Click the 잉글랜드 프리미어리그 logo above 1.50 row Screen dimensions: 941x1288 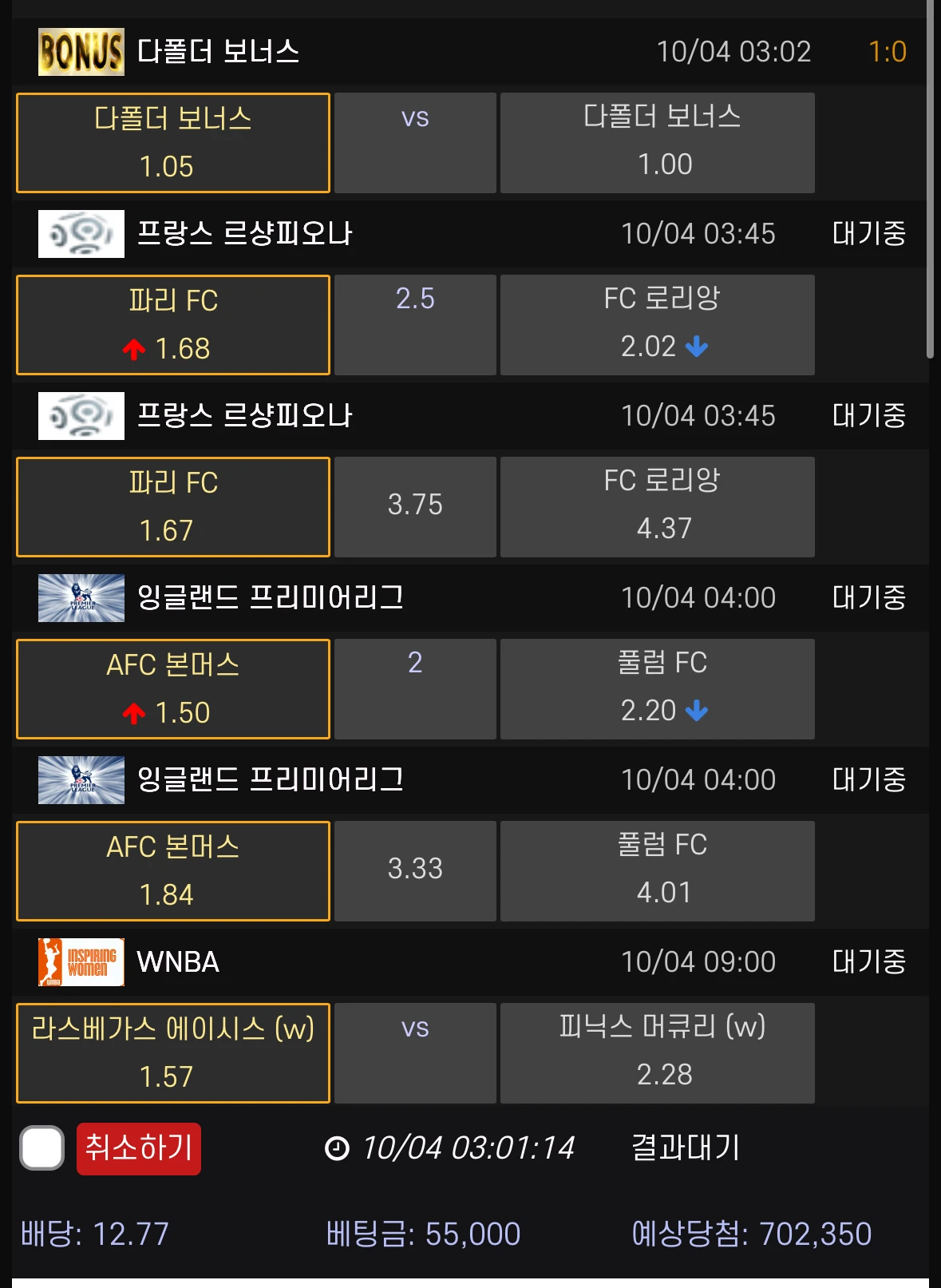[81, 597]
